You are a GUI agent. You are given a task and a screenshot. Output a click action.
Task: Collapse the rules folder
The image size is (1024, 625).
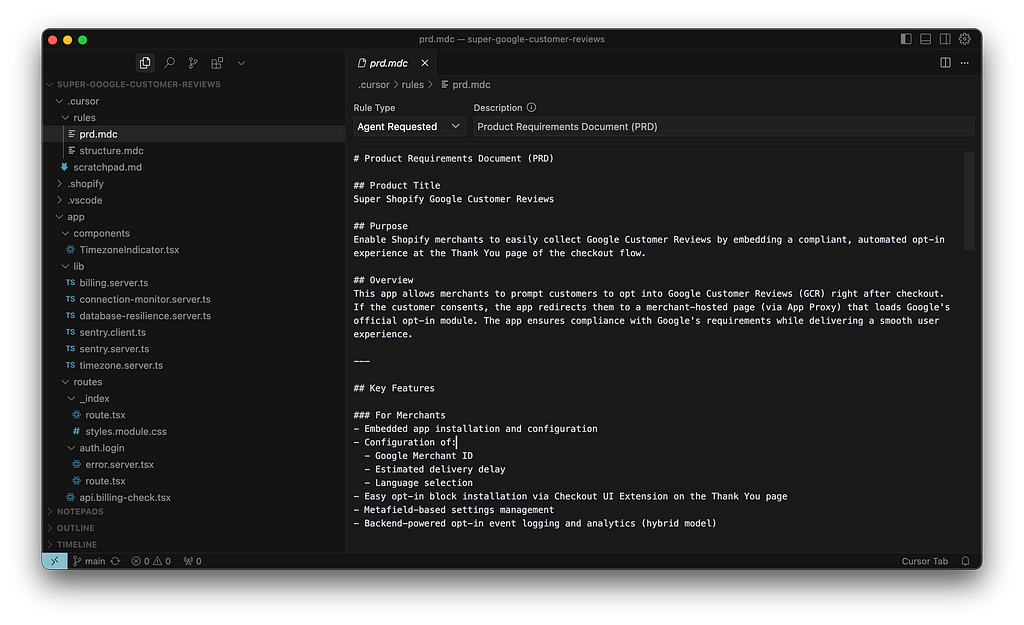(x=84, y=118)
